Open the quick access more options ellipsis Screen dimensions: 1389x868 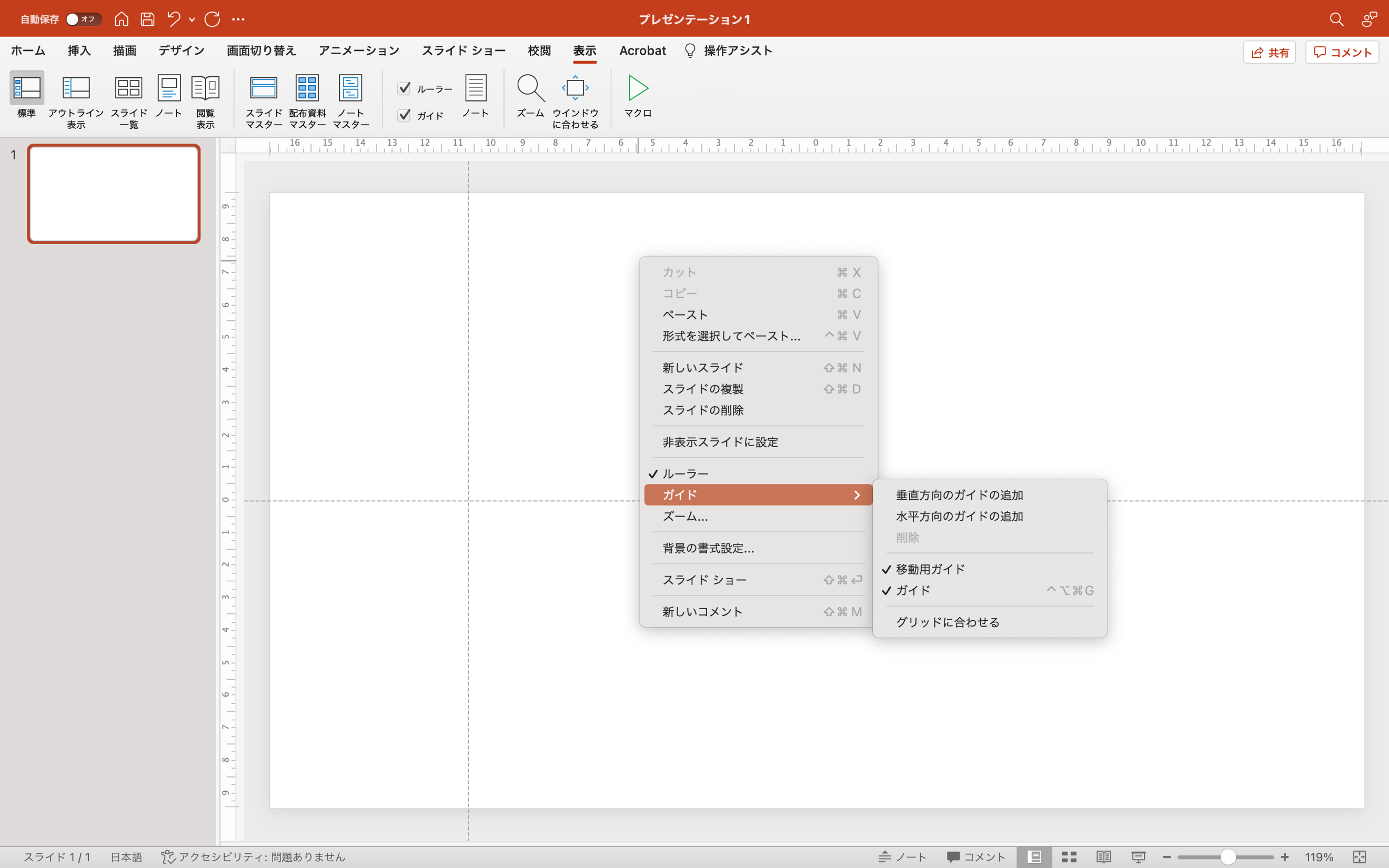coord(238,19)
